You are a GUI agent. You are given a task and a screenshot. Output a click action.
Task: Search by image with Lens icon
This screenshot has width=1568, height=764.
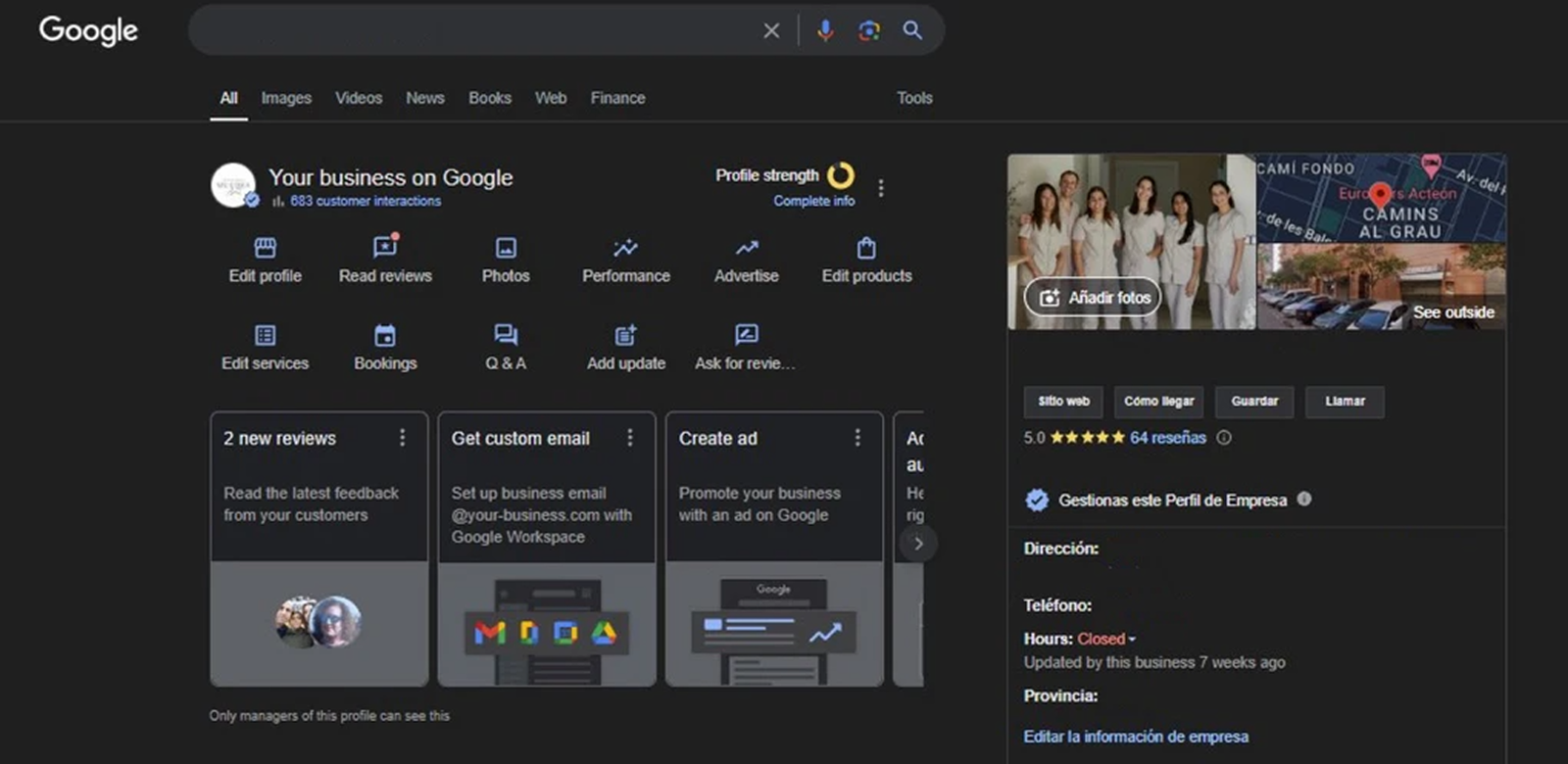tap(868, 30)
